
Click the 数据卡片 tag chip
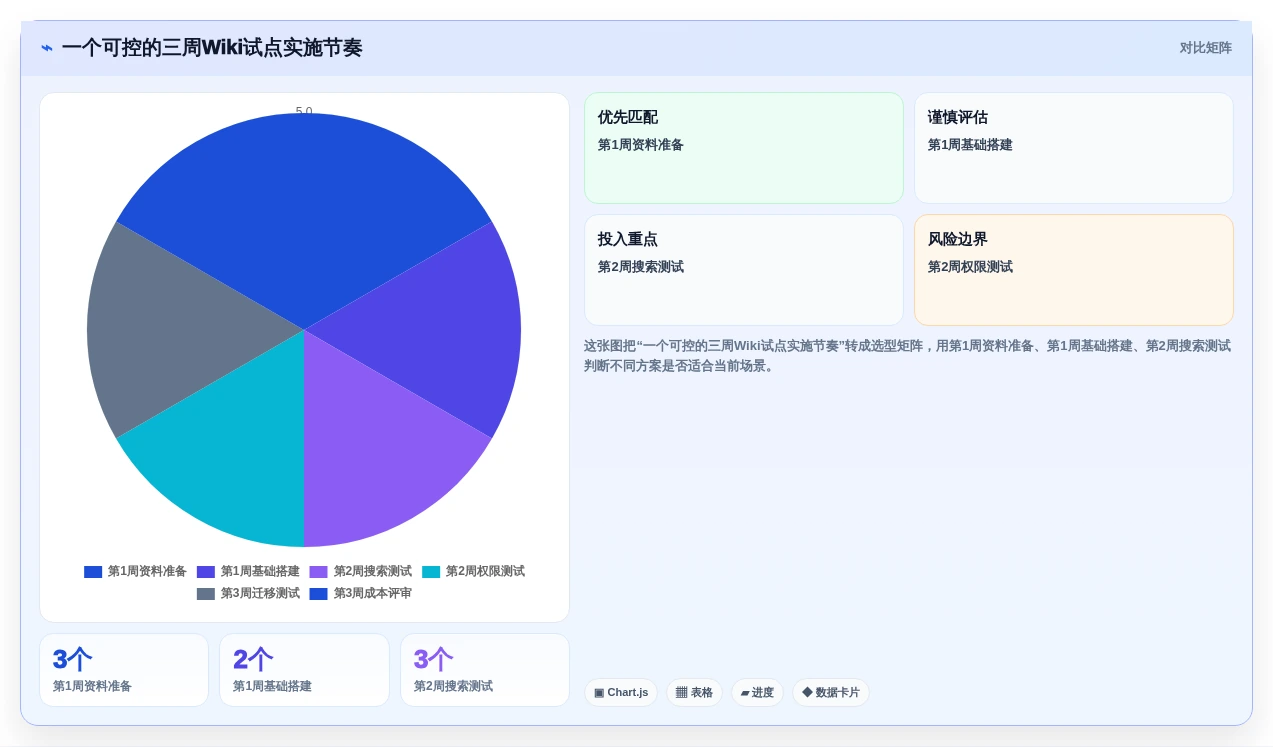coord(831,692)
